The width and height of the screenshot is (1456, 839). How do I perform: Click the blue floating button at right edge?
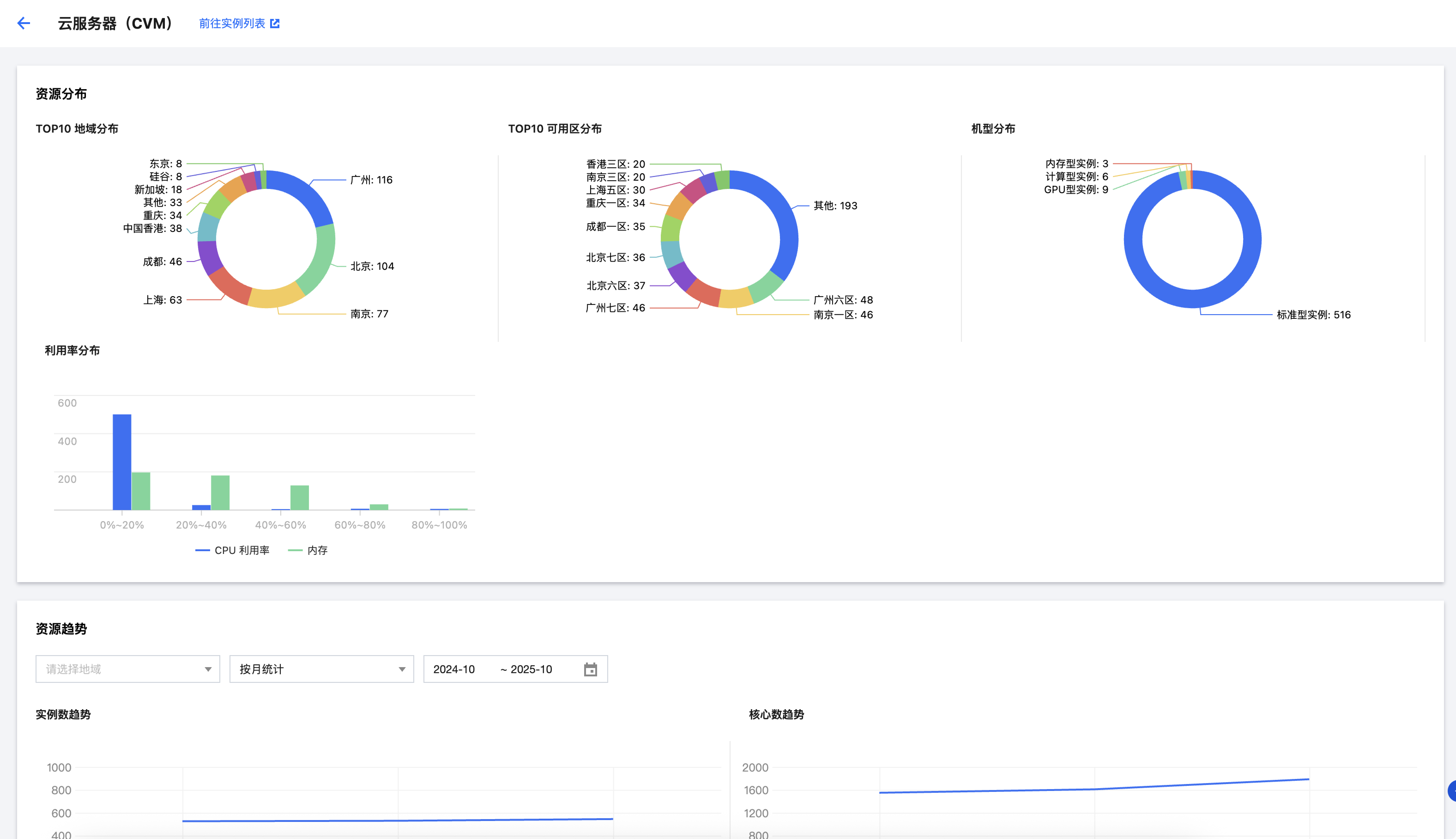point(1452,791)
